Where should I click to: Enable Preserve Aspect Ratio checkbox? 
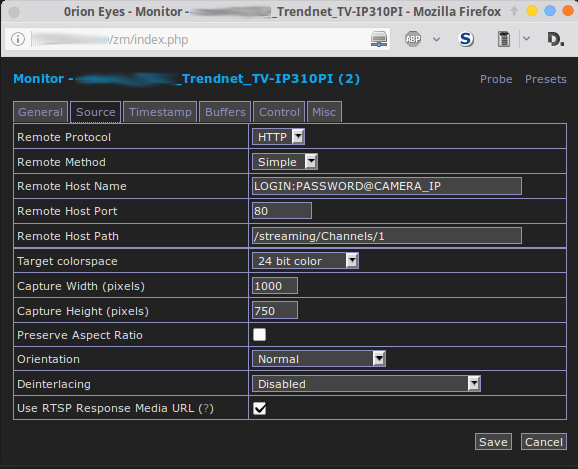260,335
